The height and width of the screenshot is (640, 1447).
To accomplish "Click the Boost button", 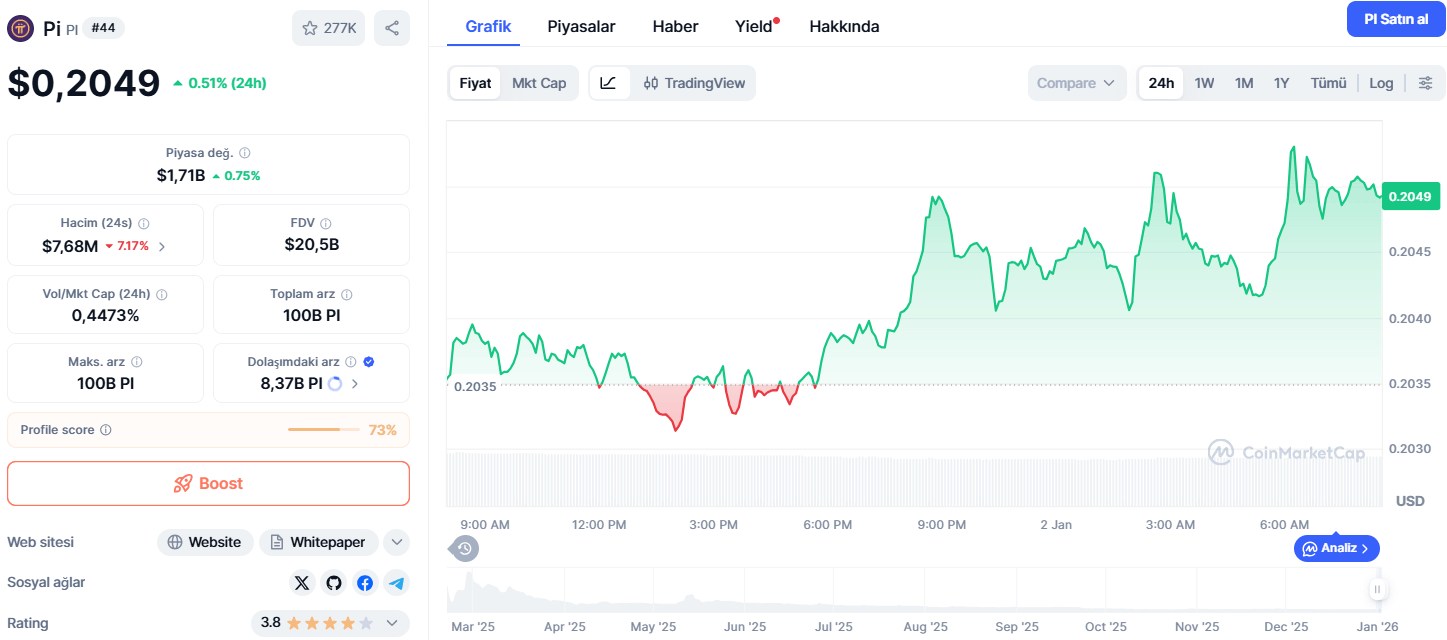I will (x=208, y=483).
